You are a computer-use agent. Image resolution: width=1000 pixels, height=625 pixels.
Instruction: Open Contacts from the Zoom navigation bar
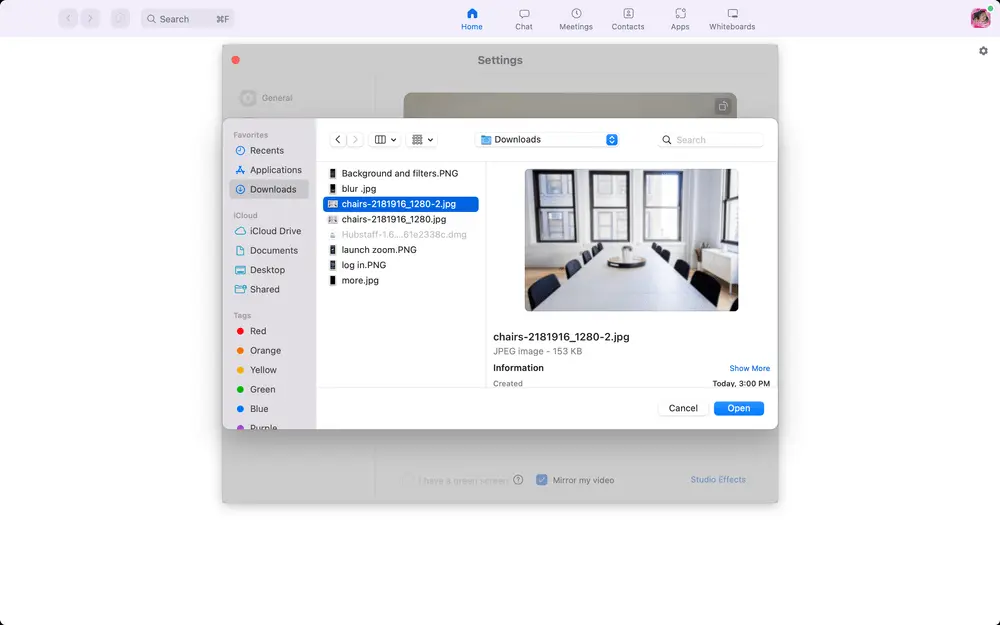point(628,18)
